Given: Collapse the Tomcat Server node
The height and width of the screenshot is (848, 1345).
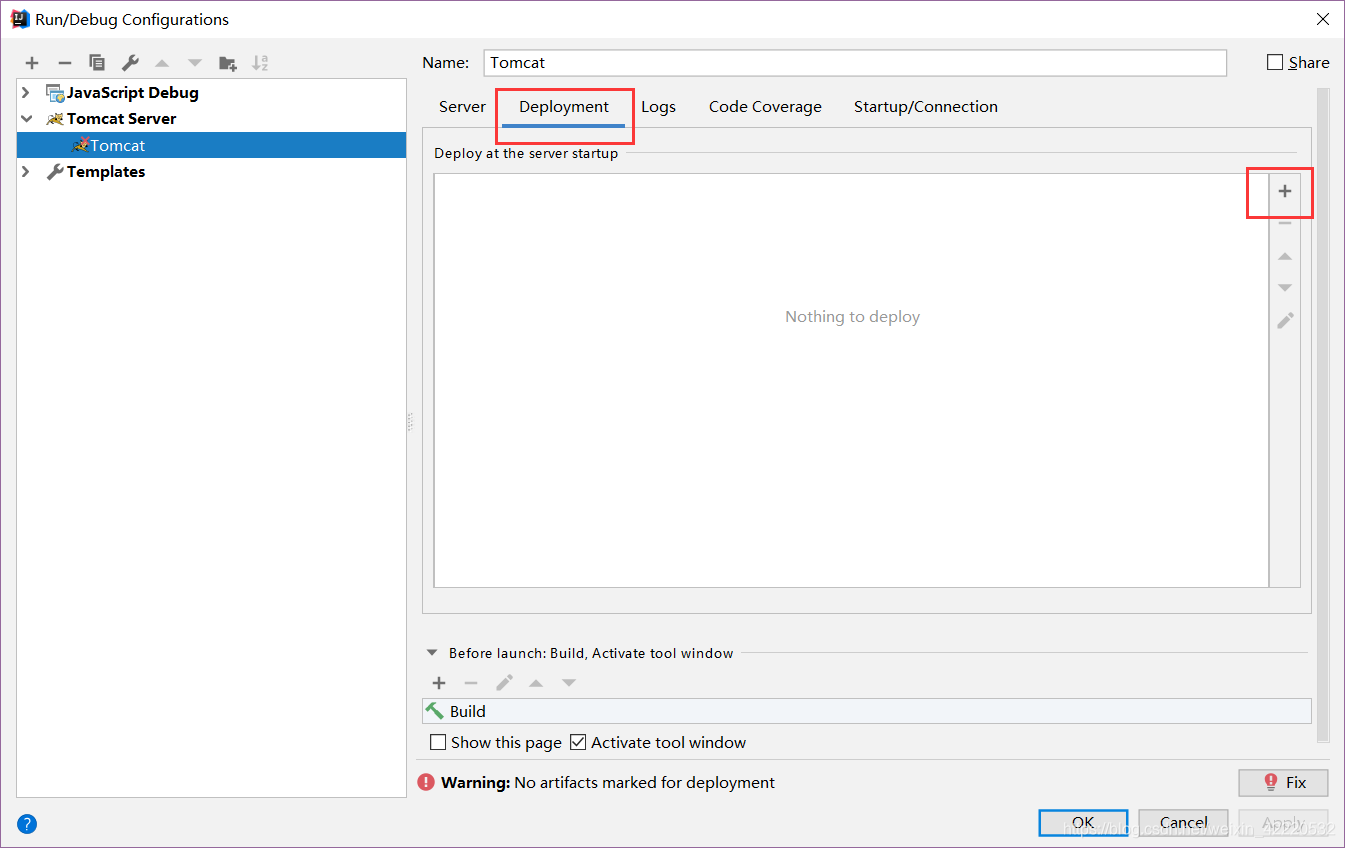Looking at the screenshot, I should tap(26, 119).
